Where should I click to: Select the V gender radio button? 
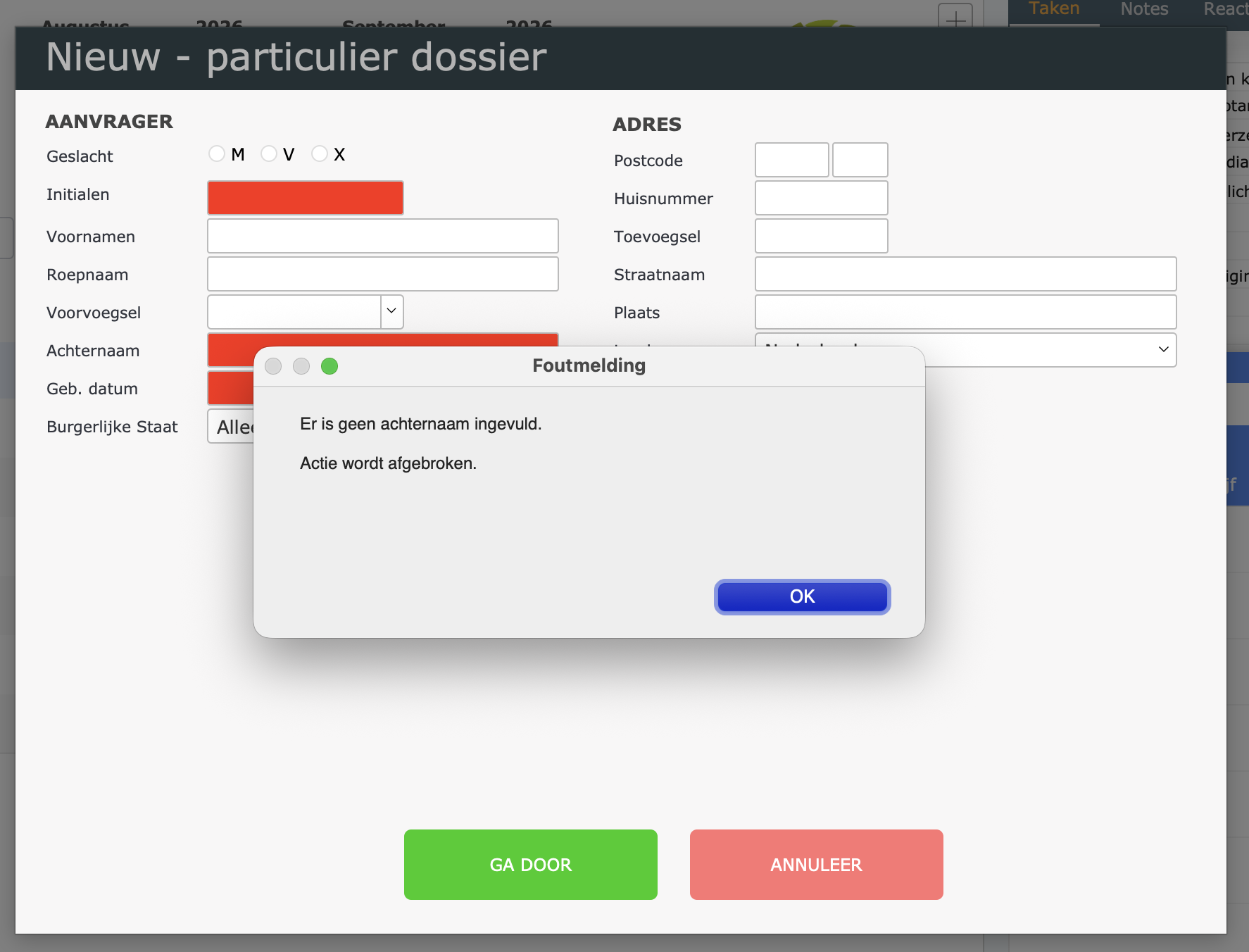pyautogui.click(x=269, y=154)
